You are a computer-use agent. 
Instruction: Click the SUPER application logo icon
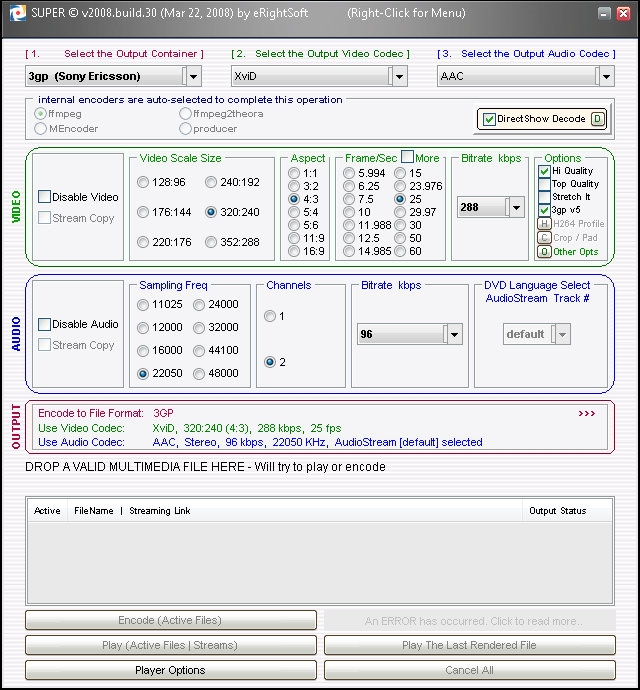18,13
